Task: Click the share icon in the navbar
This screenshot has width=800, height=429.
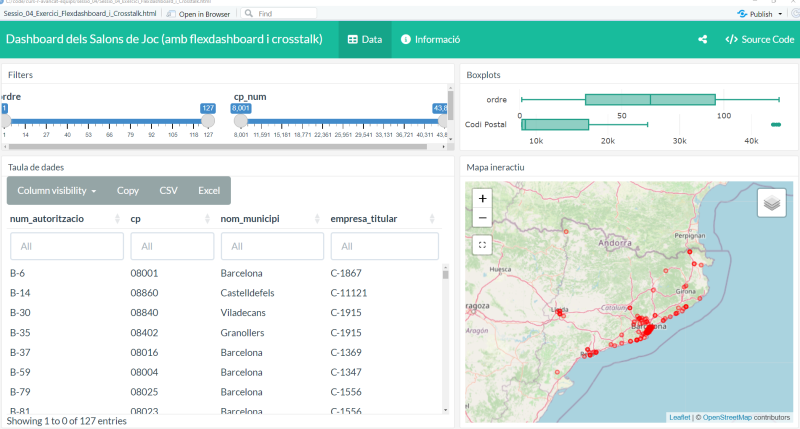Action: click(x=703, y=40)
